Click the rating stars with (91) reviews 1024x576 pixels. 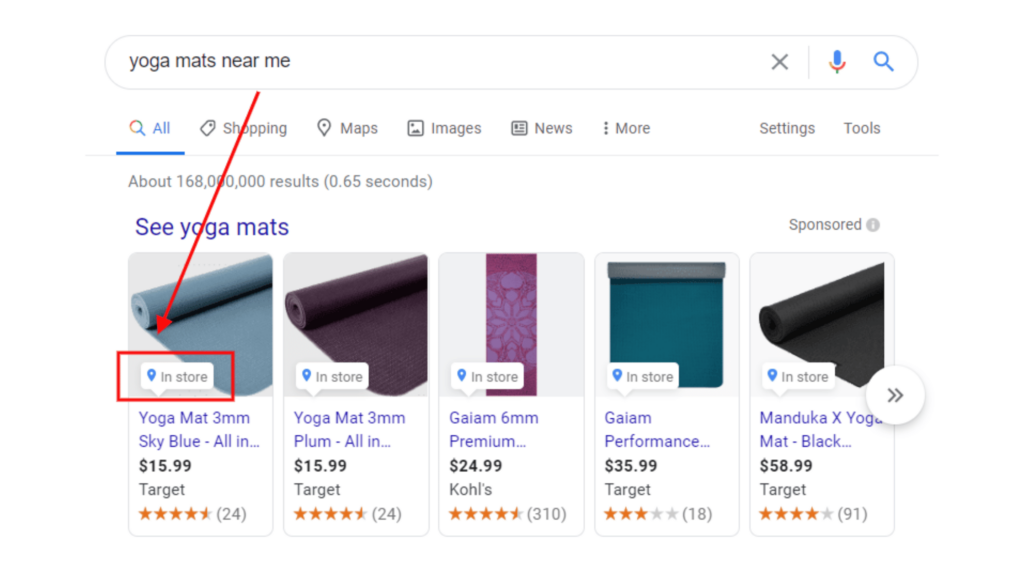pyautogui.click(x=796, y=514)
